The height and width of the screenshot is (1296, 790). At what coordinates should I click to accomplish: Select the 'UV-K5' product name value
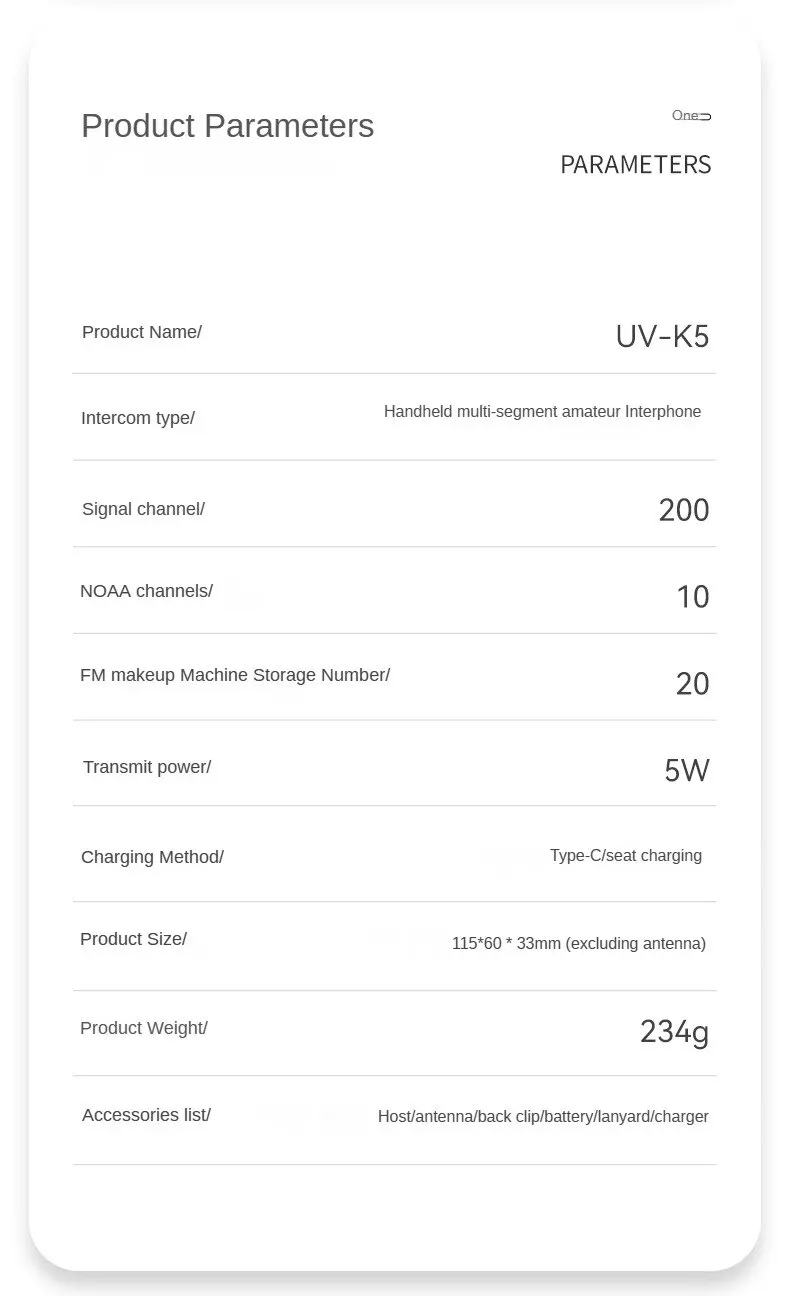662,337
